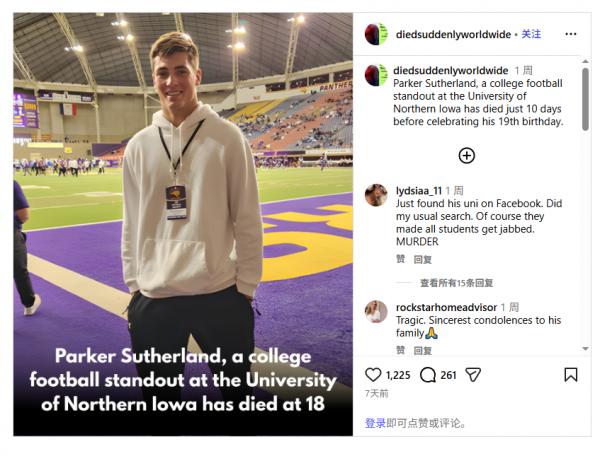Open the diedsuddenlyworldwide username in the caption

tap(451, 71)
